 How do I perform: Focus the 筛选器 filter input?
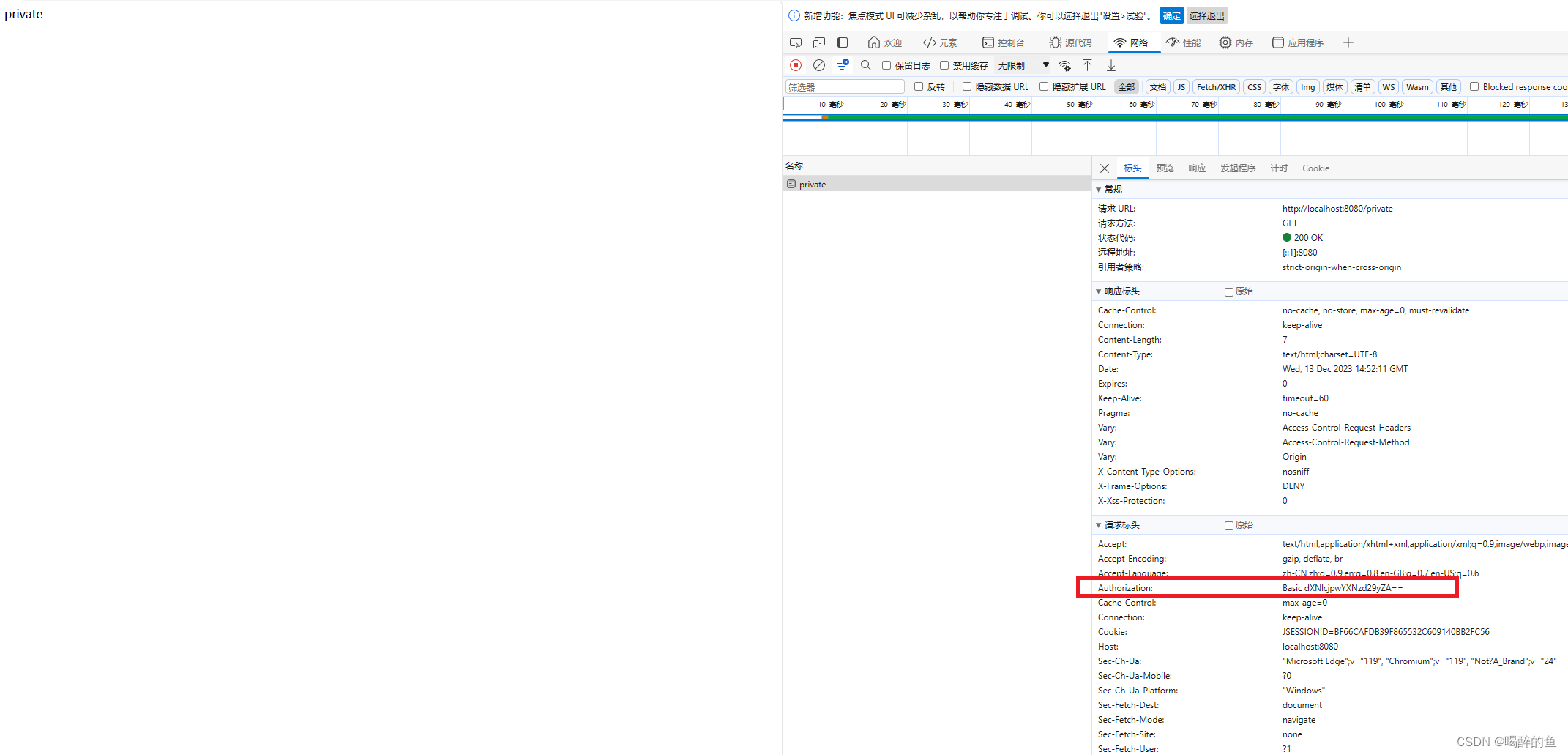pyautogui.click(x=845, y=87)
